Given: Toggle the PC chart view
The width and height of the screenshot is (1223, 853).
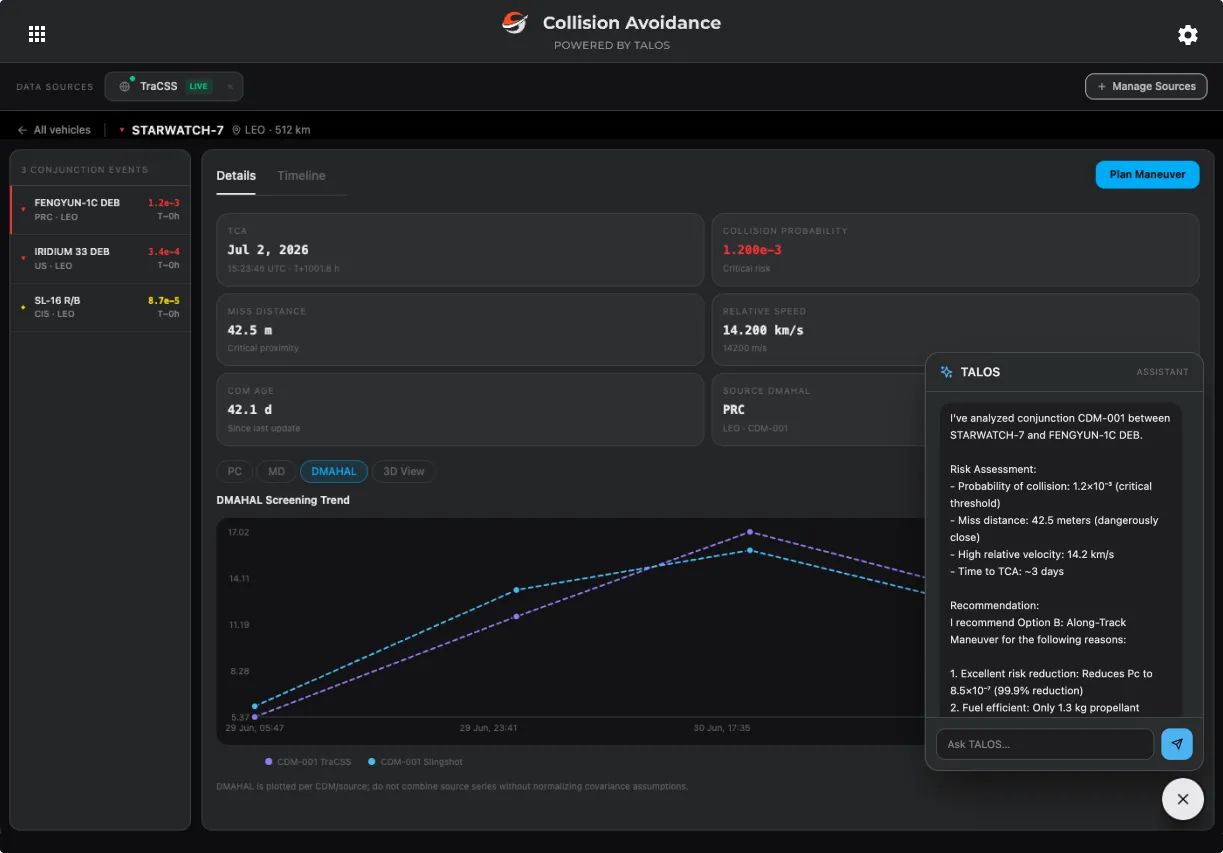Looking at the screenshot, I should click(235, 471).
